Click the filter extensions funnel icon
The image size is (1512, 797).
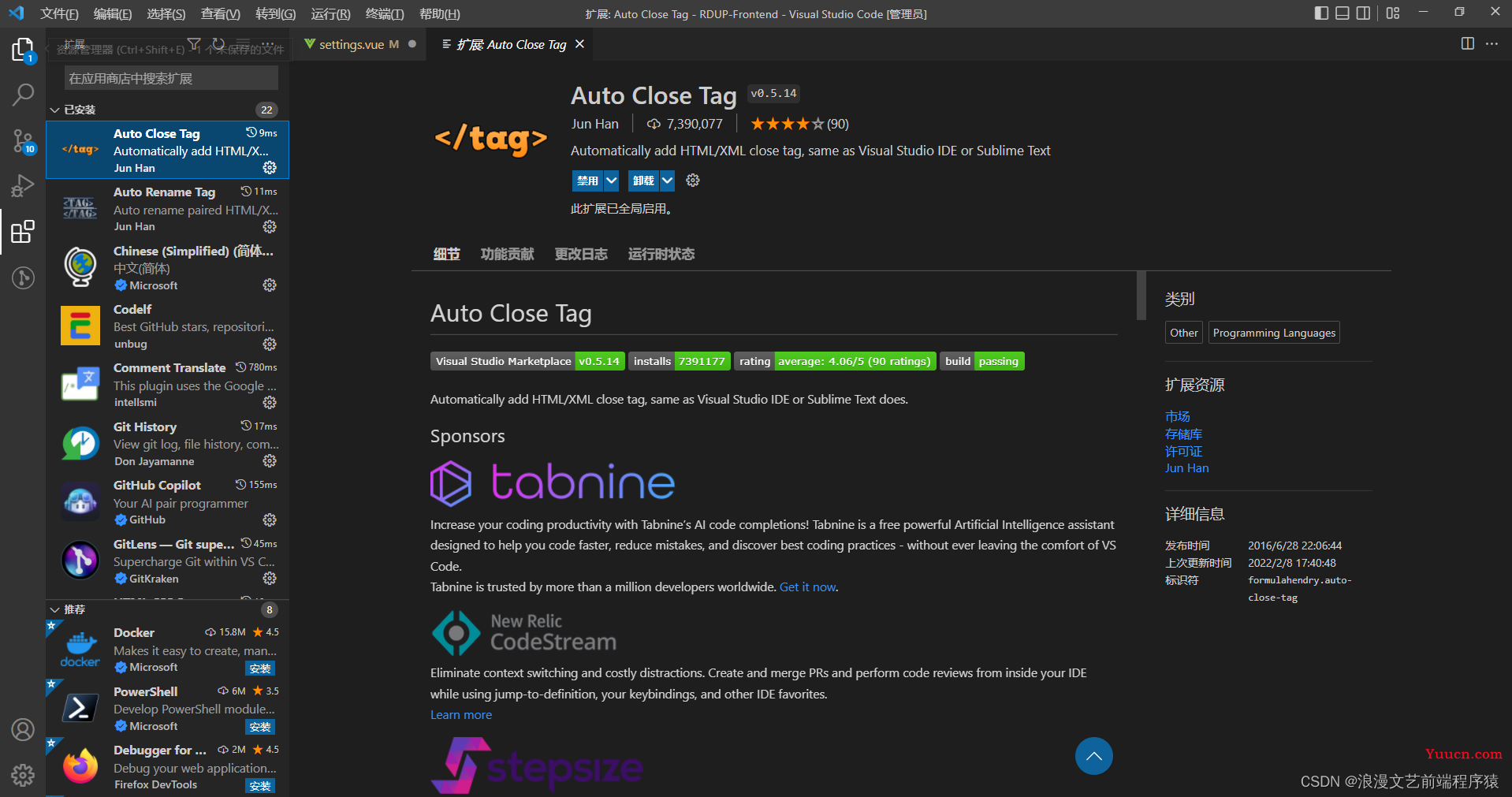pos(194,44)
